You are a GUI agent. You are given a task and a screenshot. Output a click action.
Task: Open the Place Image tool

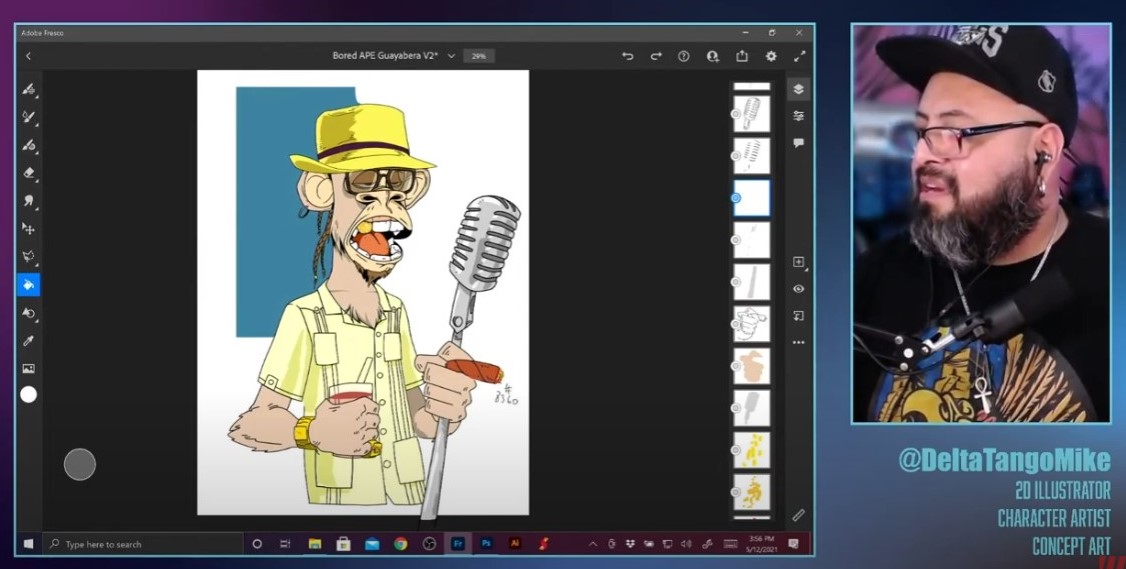coord(29,369)
